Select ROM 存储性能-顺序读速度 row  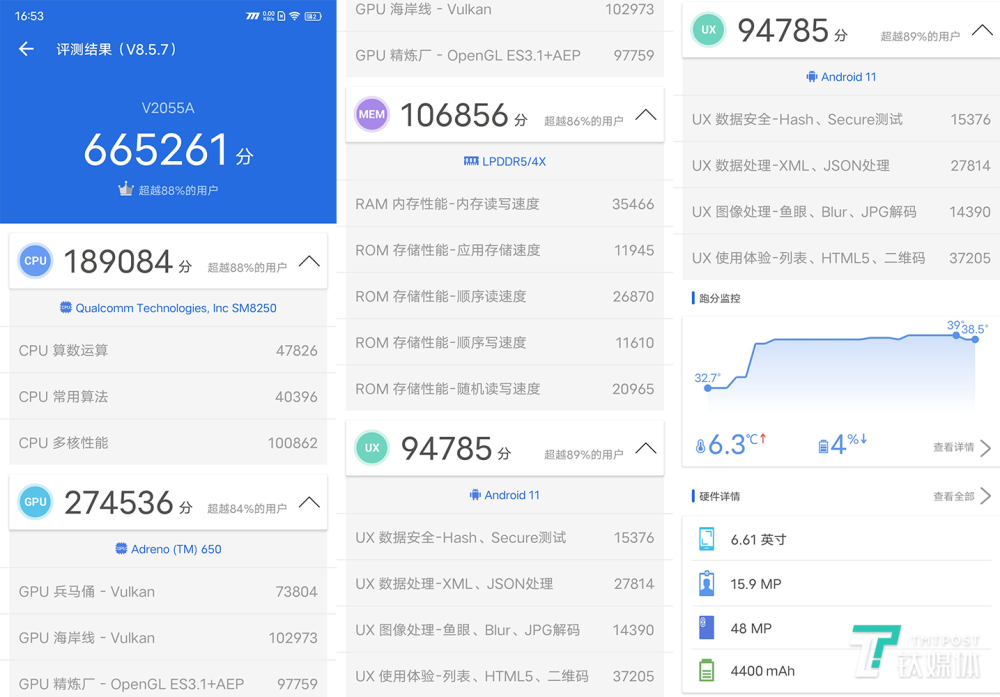point(505,296)
